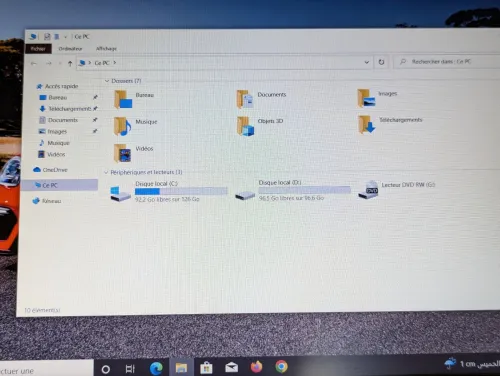Select the Lecteur DVD RW drive icon

point(368,189)
